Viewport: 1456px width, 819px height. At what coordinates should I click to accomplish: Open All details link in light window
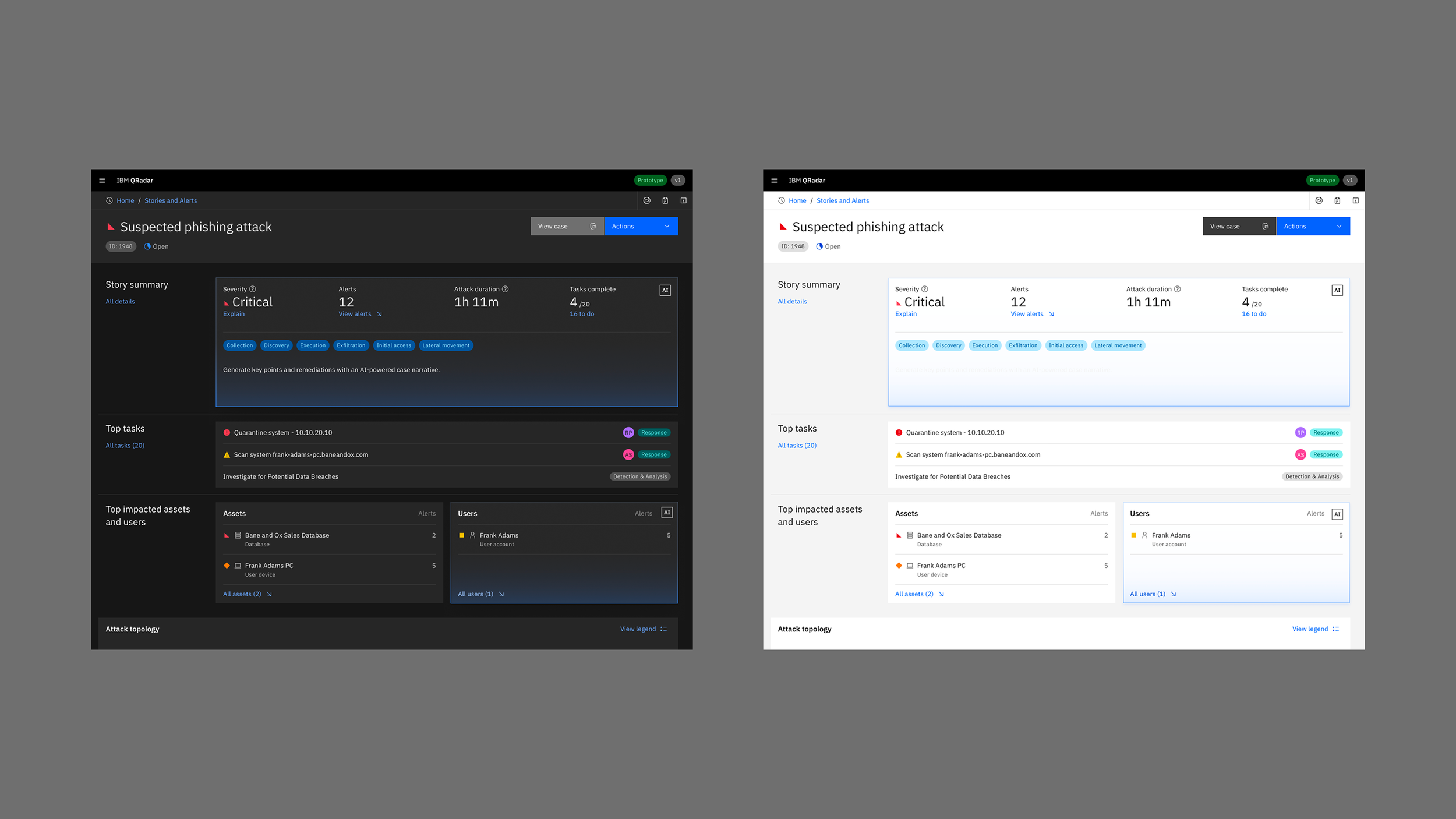pos(792,302)
